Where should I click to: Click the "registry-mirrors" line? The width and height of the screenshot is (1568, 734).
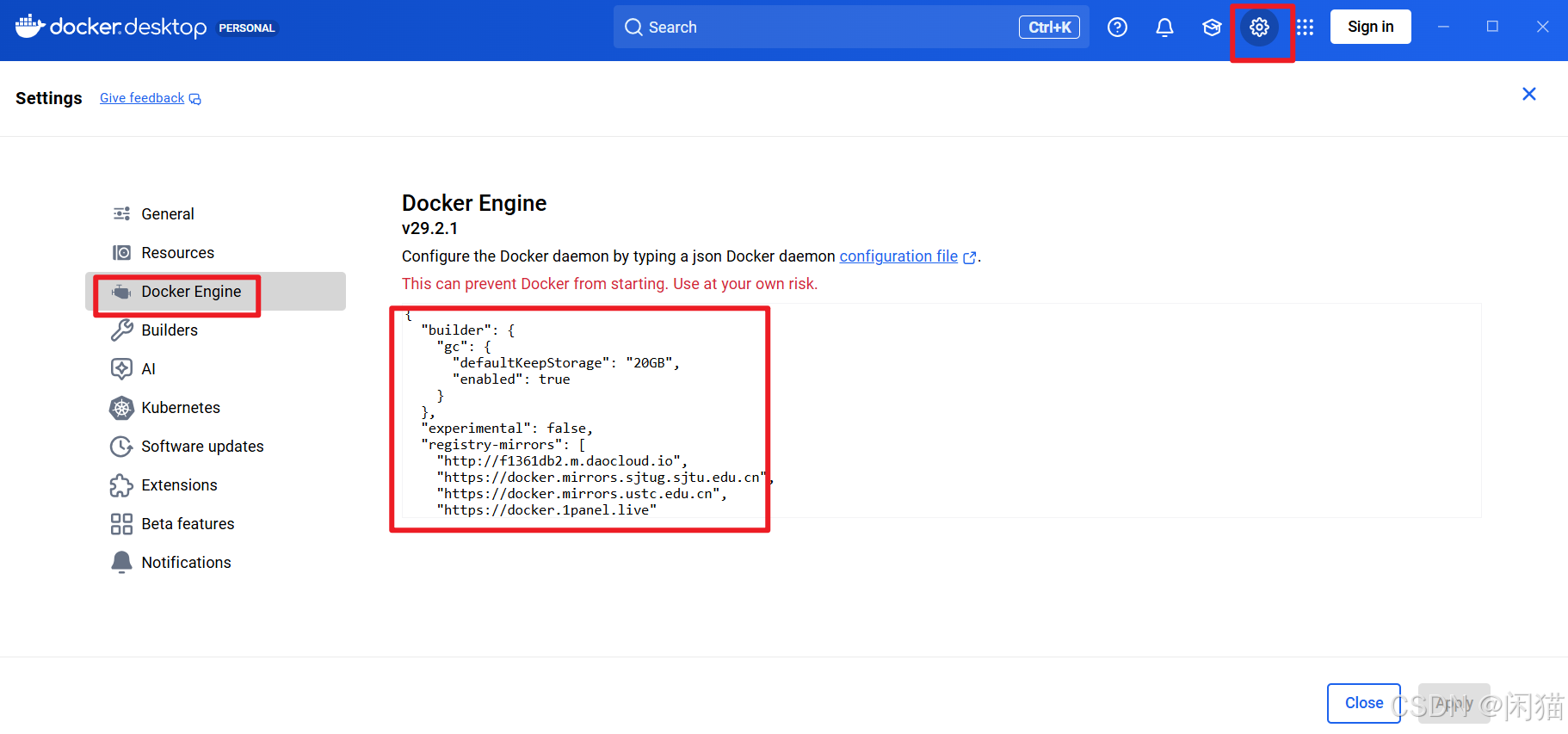[x=503, y=445]
